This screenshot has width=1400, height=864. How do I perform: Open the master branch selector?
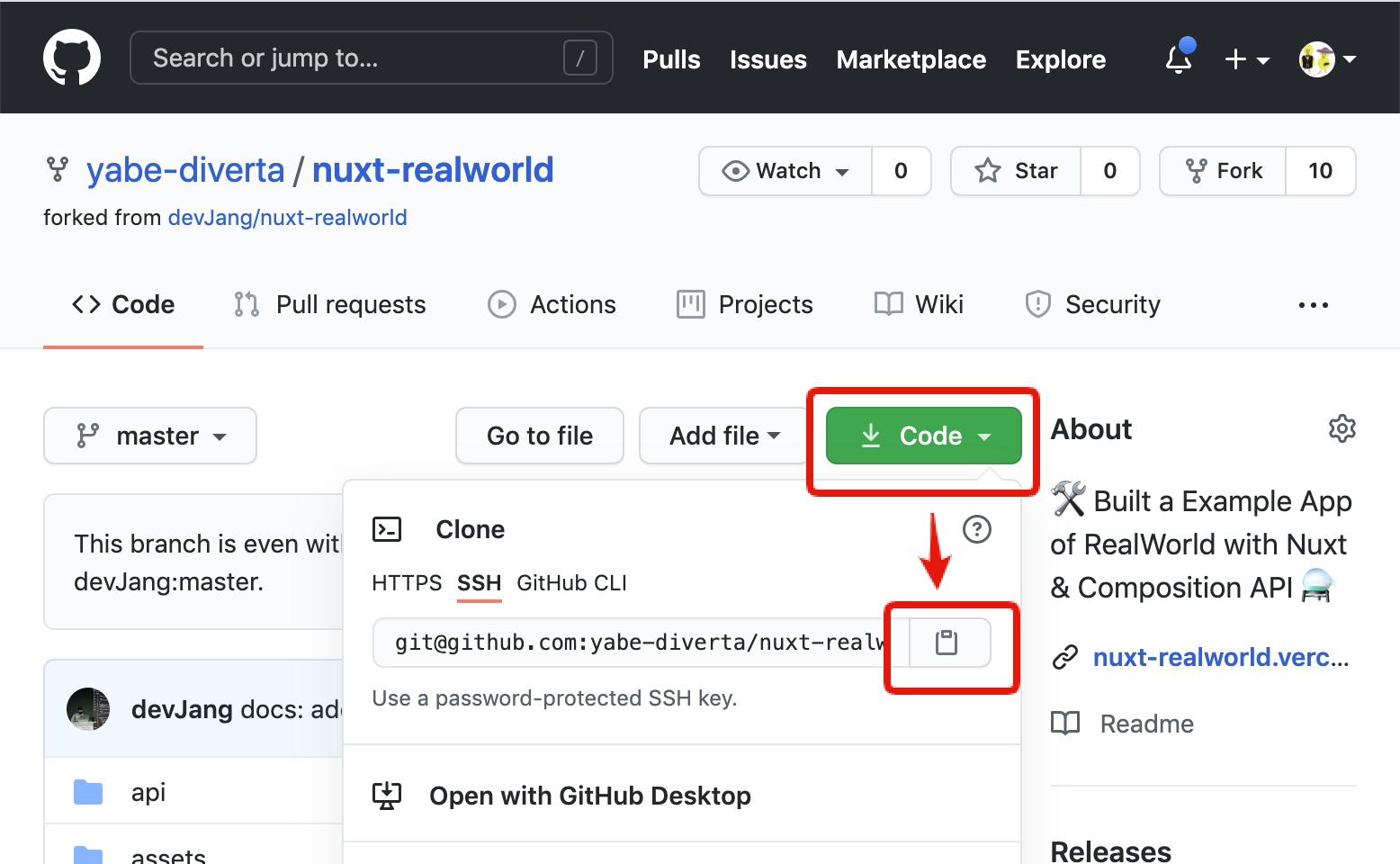coord(150,436)
